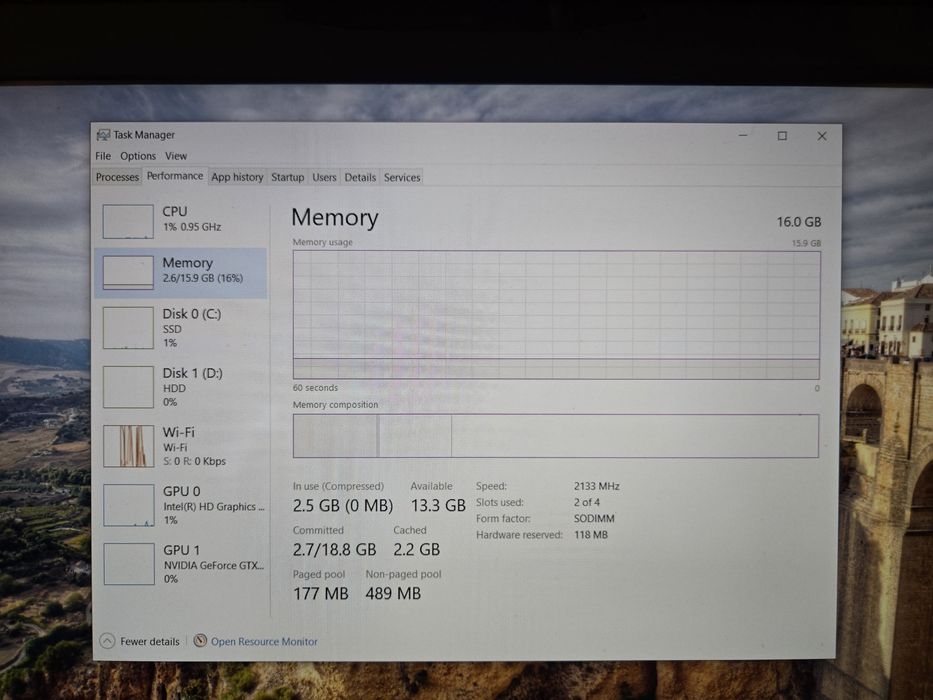Click the 'SODIMM' form factor value
Screen dimensions: 933x700
594,518
